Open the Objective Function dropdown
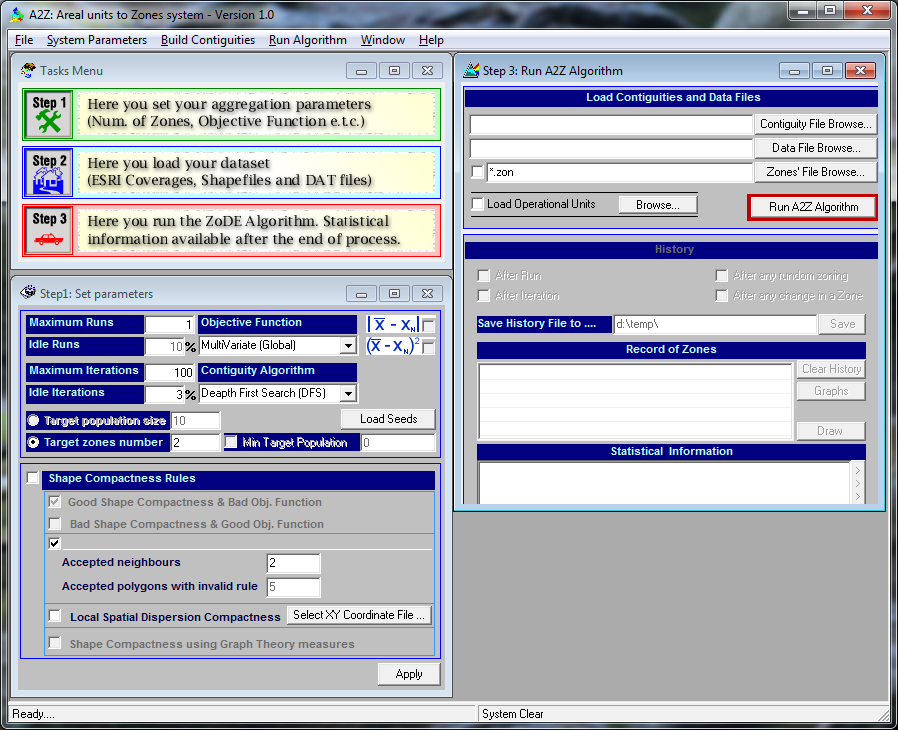 tap(348, 346)
